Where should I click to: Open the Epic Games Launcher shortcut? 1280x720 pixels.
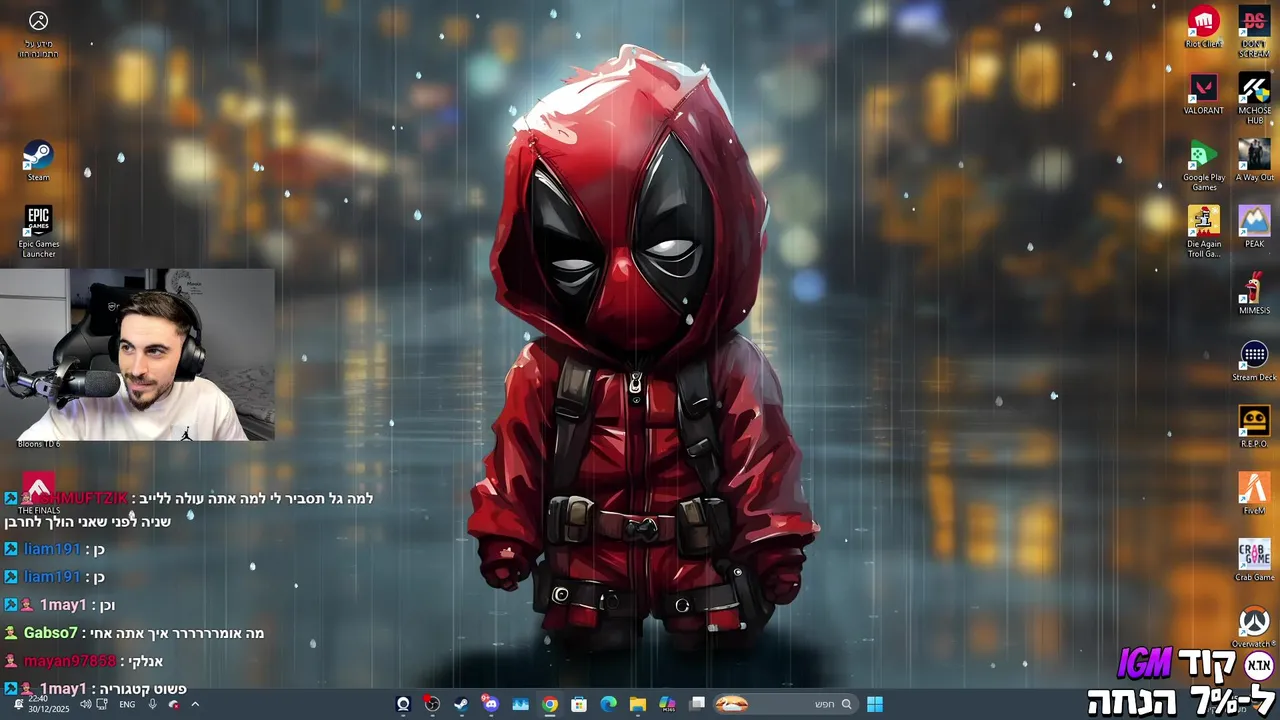38,232
